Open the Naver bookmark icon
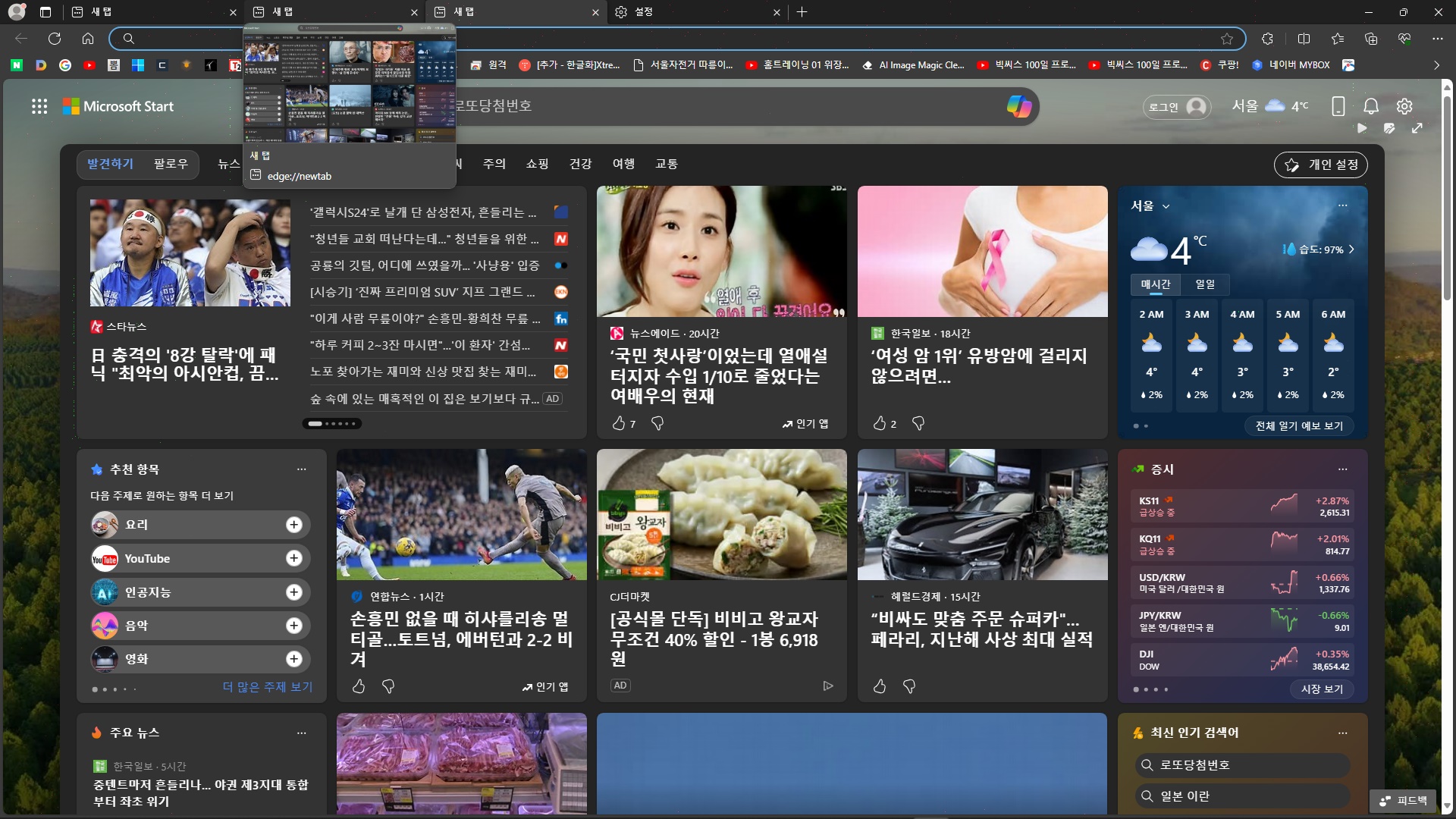 17,65
